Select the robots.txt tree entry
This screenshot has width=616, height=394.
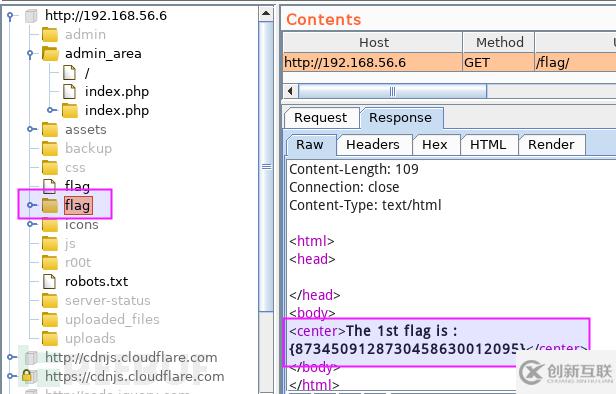click(x=97, y=282)
